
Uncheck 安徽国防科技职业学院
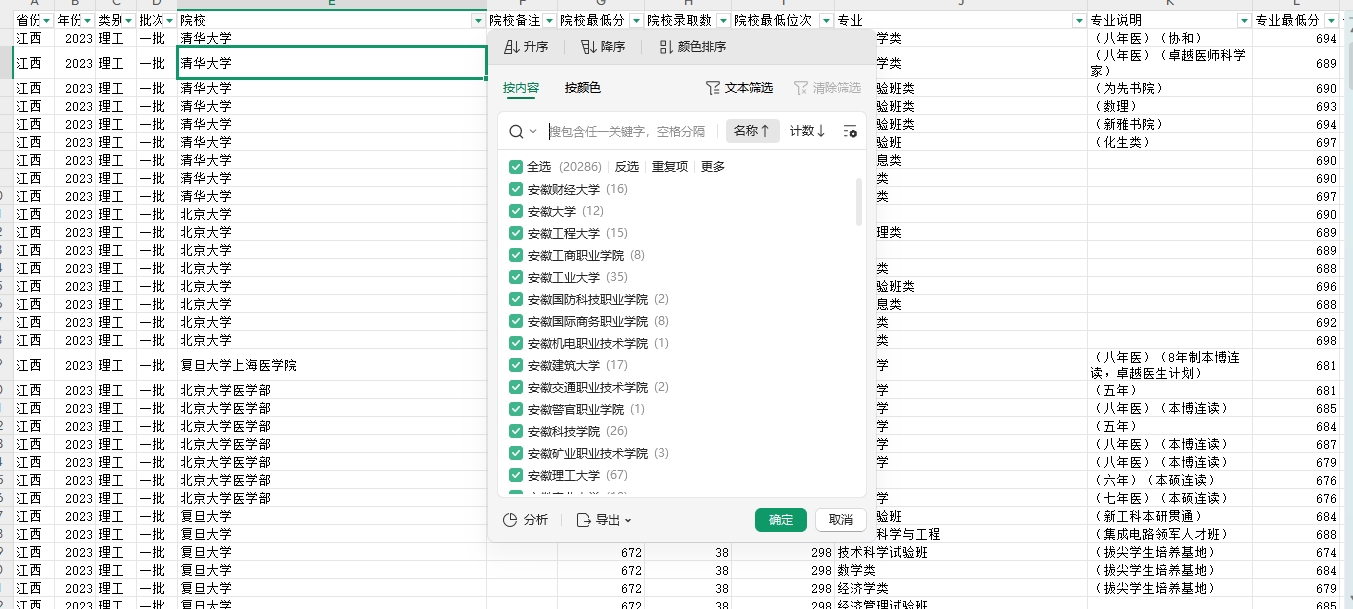tap(516, 299)
